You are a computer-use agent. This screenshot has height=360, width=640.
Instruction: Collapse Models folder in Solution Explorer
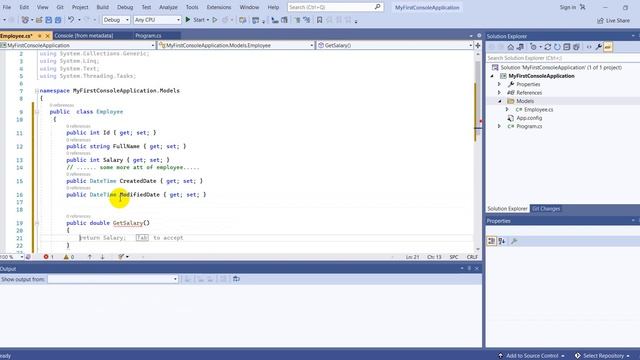click(499, 101)
